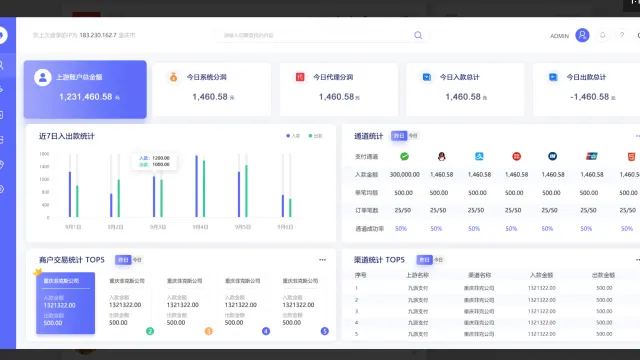Click the 9月3日 chart tooltip
Viewport: 640px width, 360px height.
click(154, 161)
